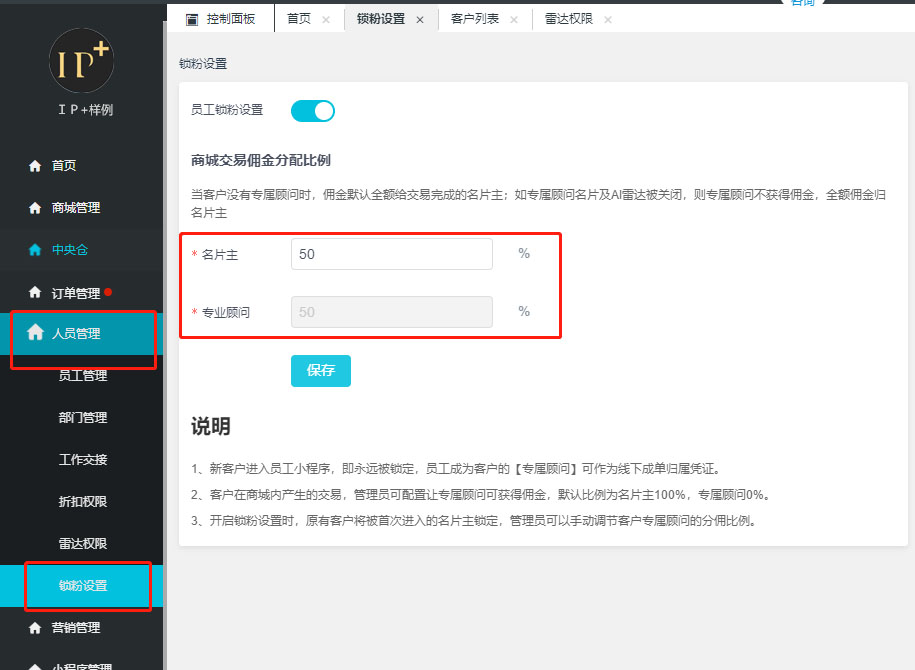This screenshot has height=670, width=915.
Task: Click the house icon beside 人员管理
Action: [x=35, y=333]
